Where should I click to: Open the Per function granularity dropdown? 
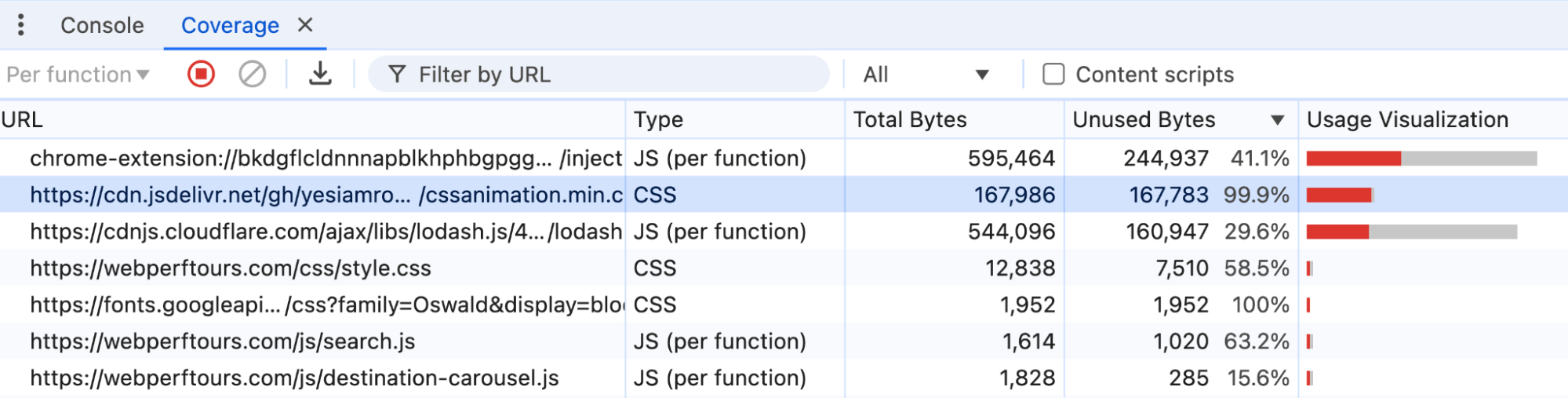point(77,75)
